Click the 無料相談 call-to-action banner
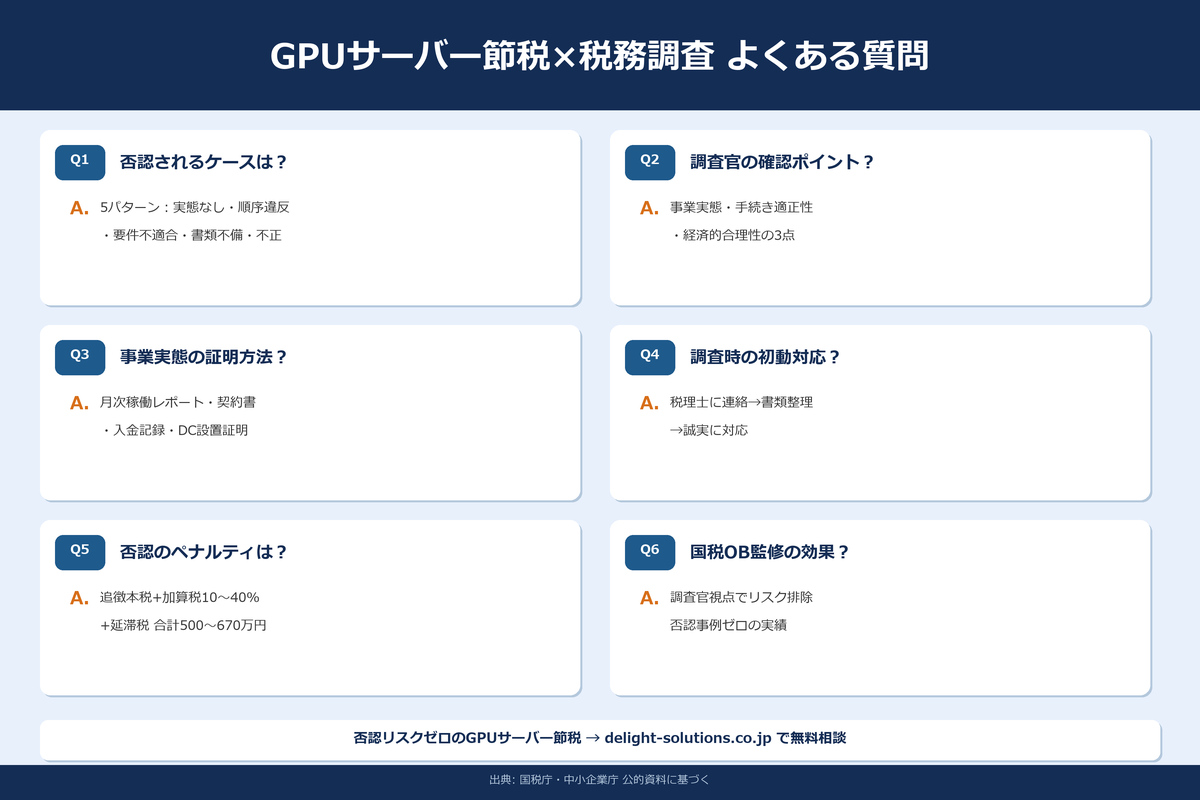The width and height of the screenshot is (1200, 800). pos(600,736)
